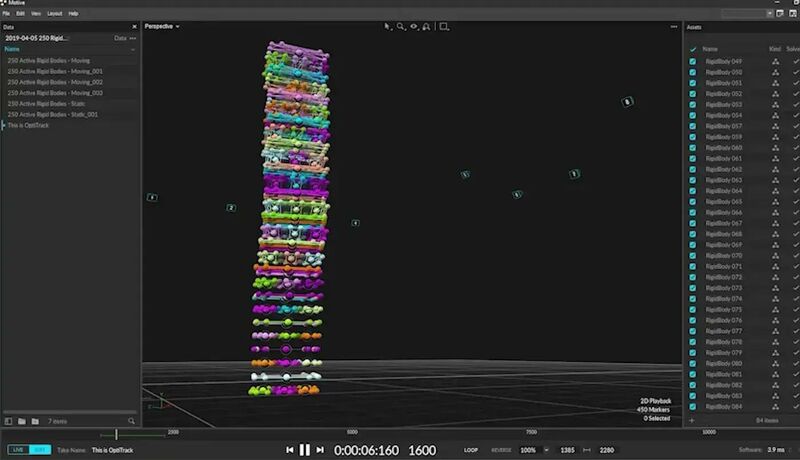This screenshot has width=800, height=460.
Task: Open the playback speed 100% dropdown
Action: 531,450
